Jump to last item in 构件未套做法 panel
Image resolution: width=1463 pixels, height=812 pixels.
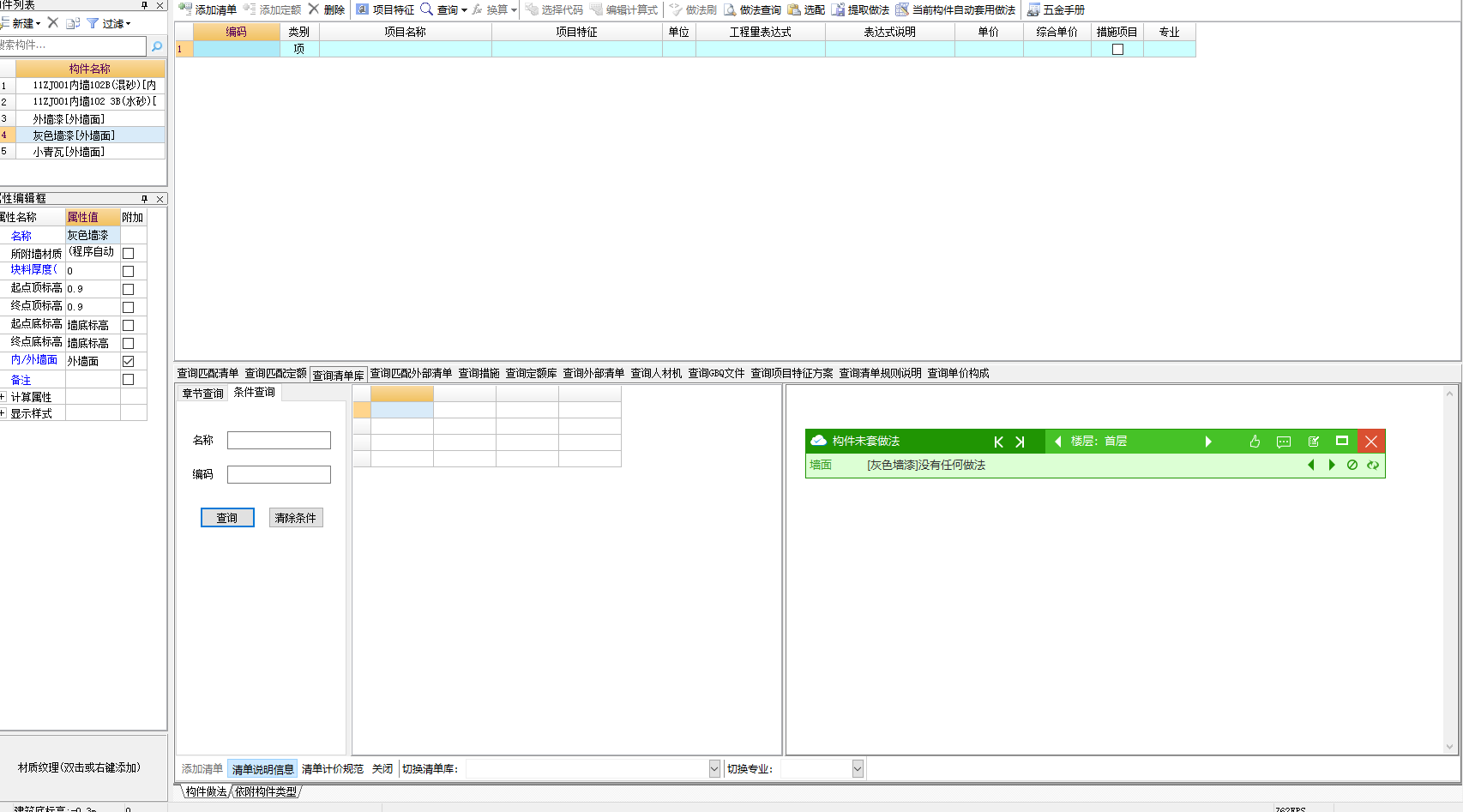[x=1020, y=442]
